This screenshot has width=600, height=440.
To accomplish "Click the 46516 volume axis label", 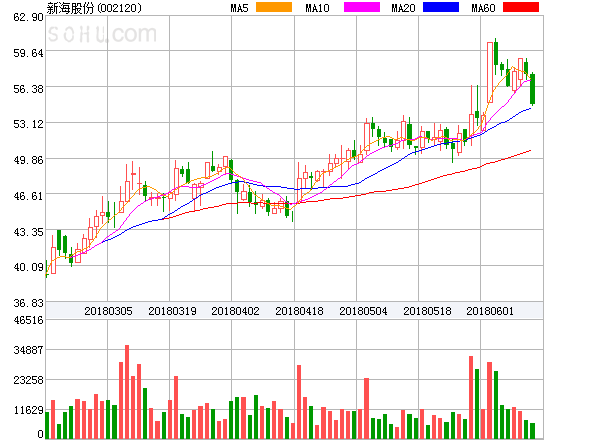I will [x=28, y=320].
